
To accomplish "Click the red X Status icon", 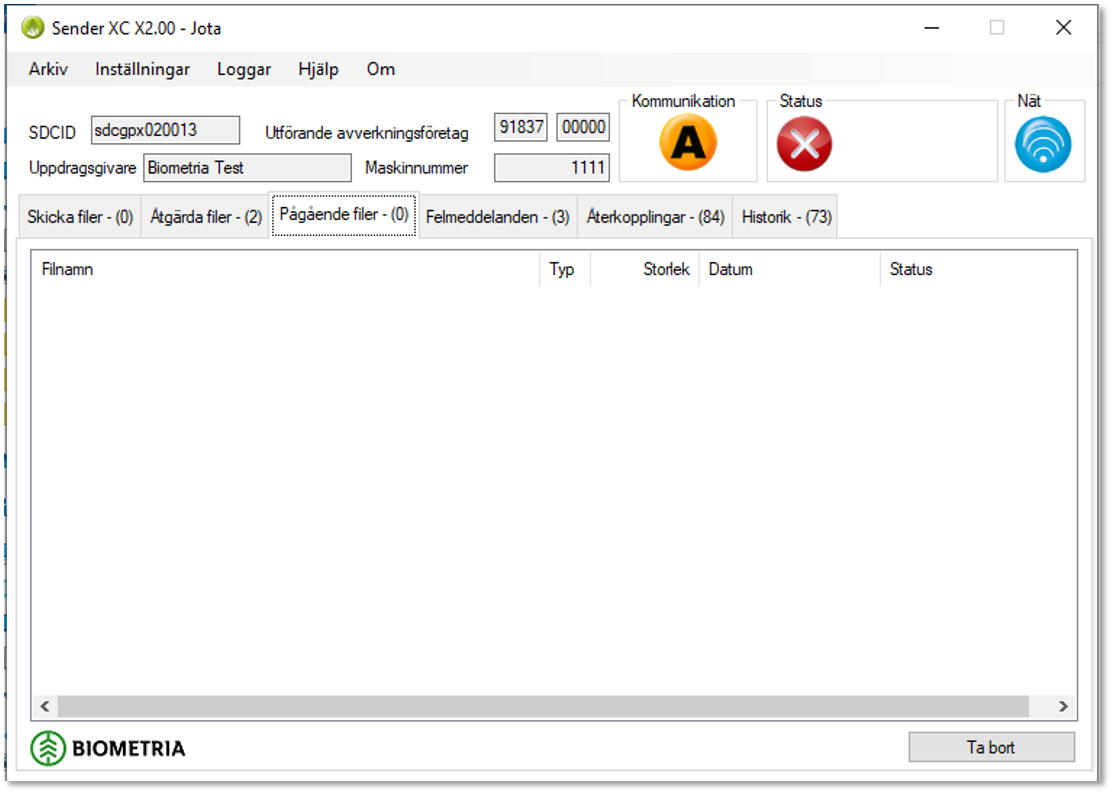I will (804, 145).
